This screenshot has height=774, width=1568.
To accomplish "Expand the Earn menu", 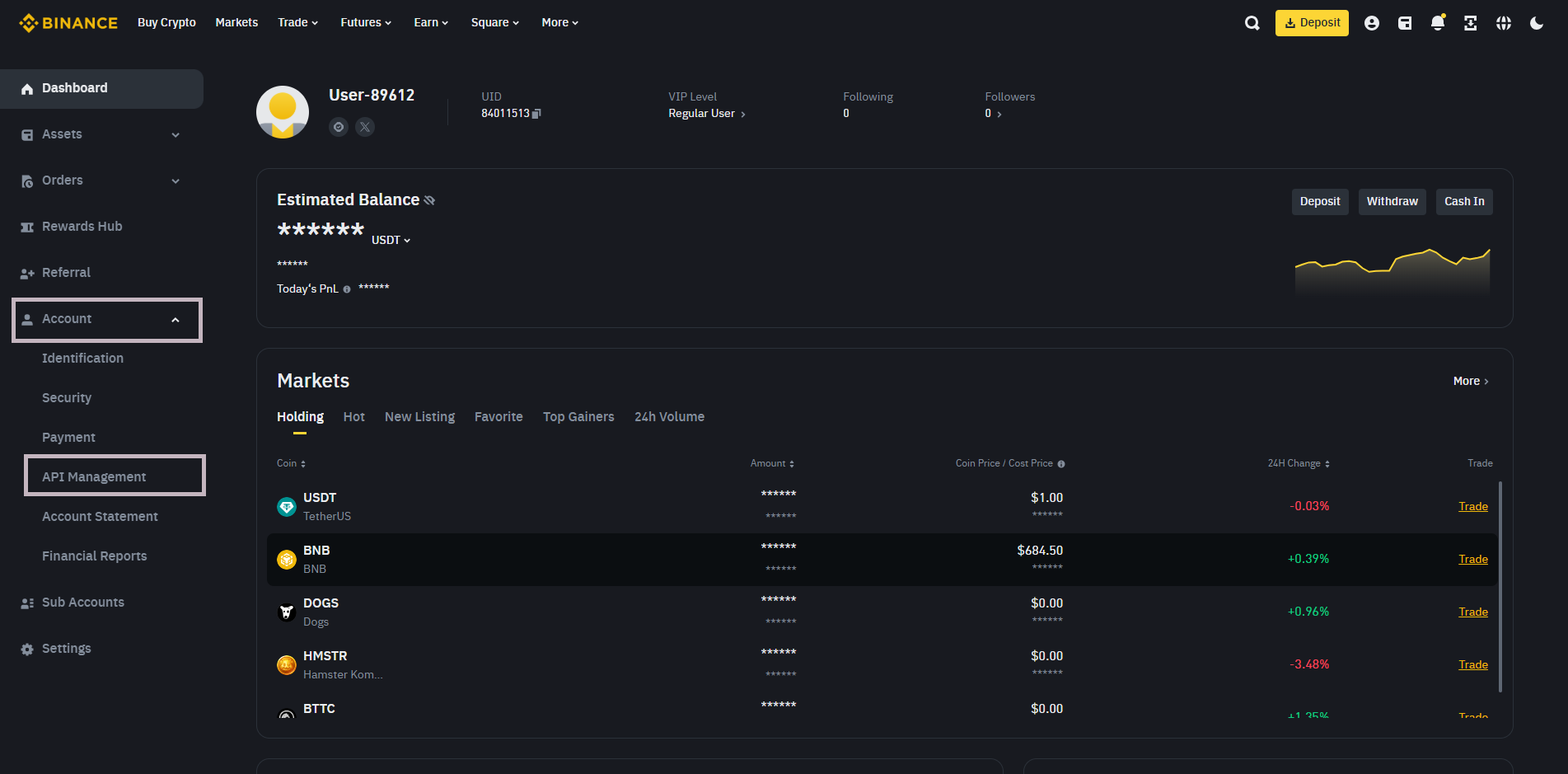I will (x=431, y=23).
